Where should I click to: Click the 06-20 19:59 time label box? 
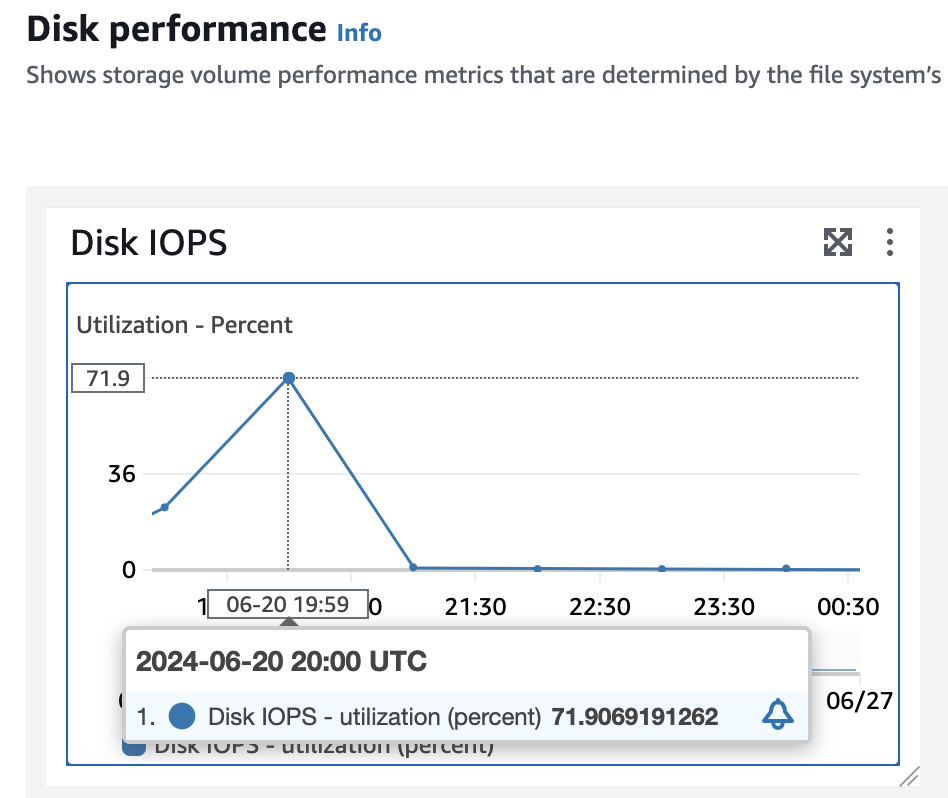287,605
